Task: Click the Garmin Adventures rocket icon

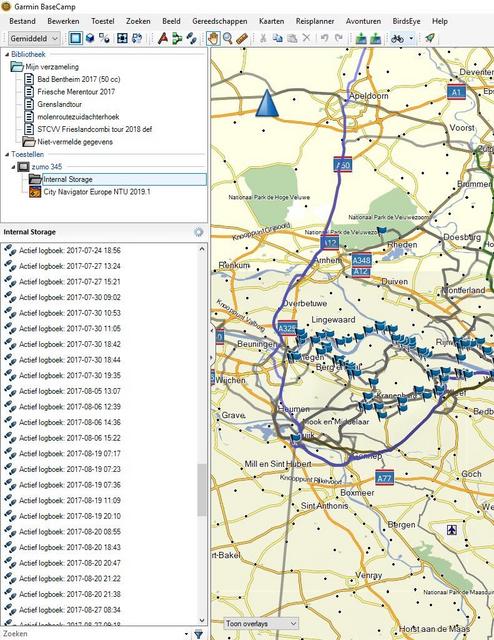Action: click(x=429, y=38)
